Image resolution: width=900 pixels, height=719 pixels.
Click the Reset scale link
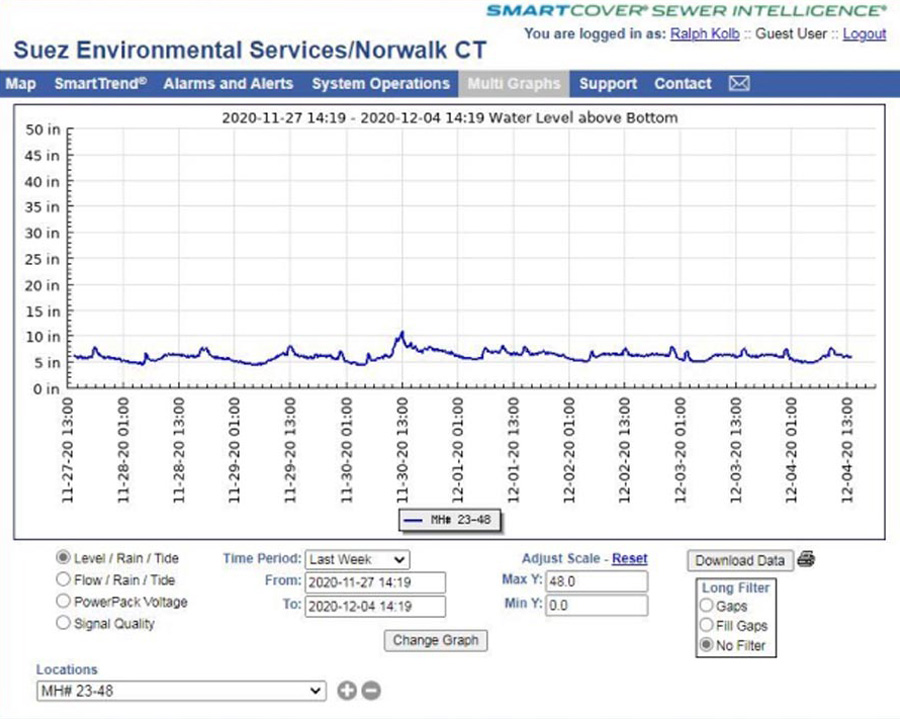[x=630, y=558]
